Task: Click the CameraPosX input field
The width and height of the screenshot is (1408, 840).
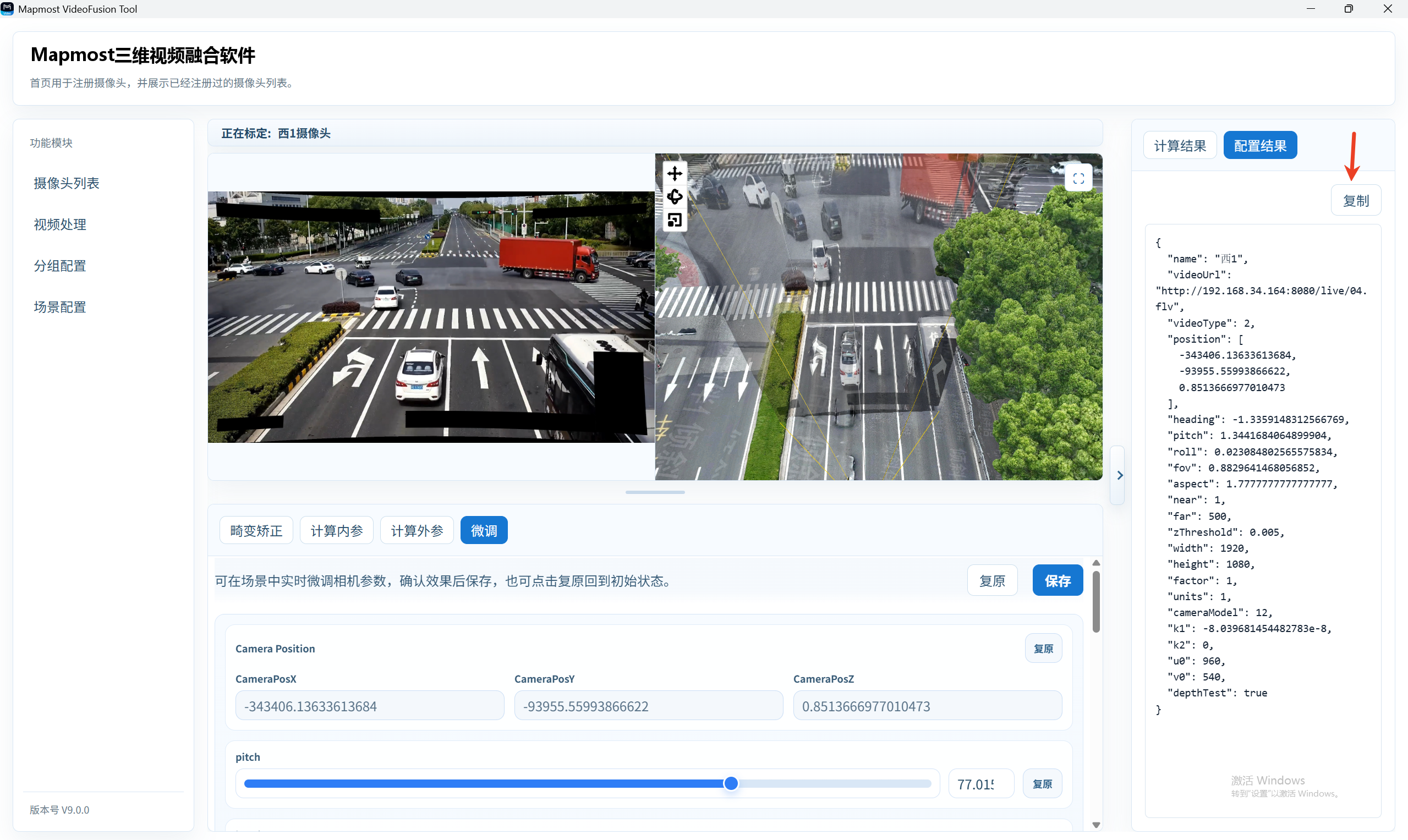Action: point(370,706)
